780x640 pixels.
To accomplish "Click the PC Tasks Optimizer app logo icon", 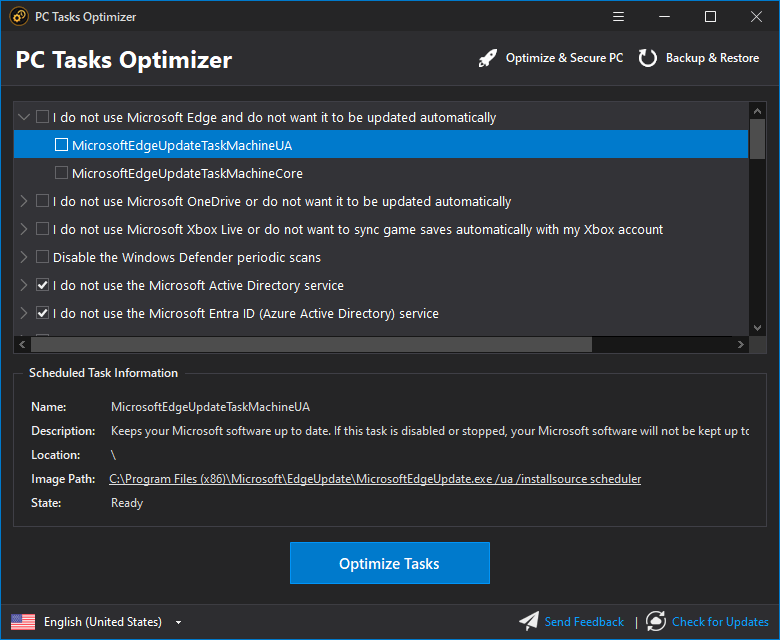I will (18, 16).
